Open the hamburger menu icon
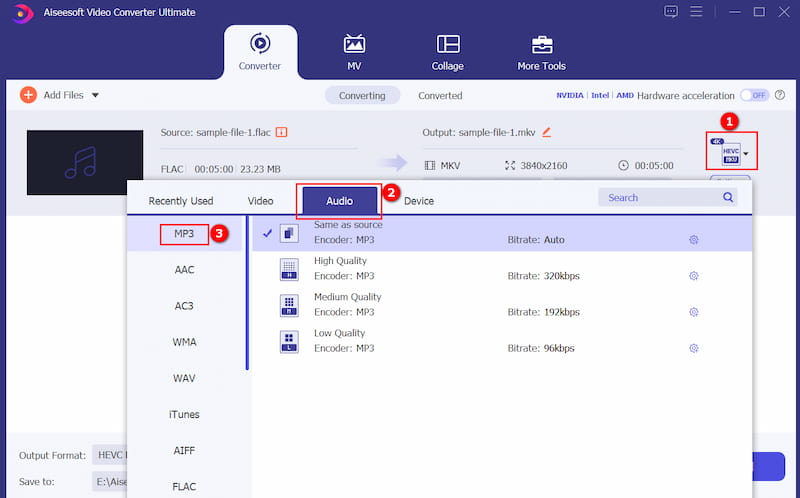Screen dimensions: 800x498 tap(696, 11)
